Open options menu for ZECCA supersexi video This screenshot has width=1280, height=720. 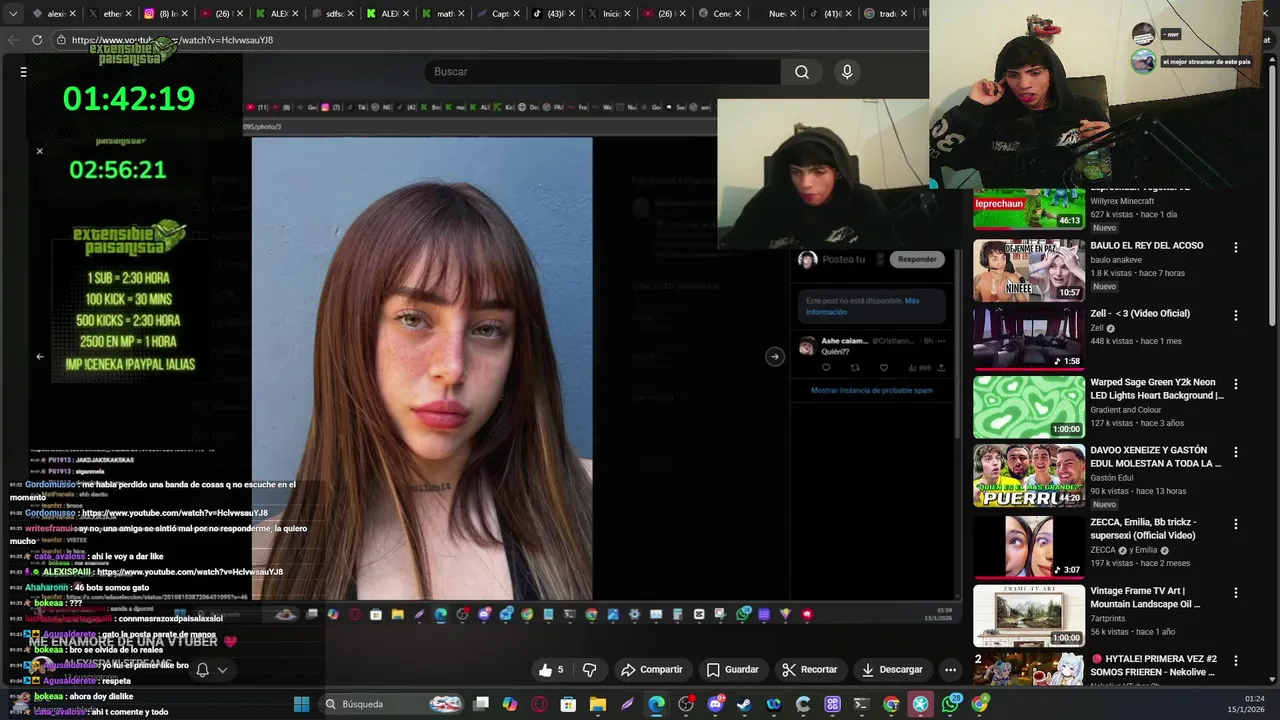(x=1236, y=523)
